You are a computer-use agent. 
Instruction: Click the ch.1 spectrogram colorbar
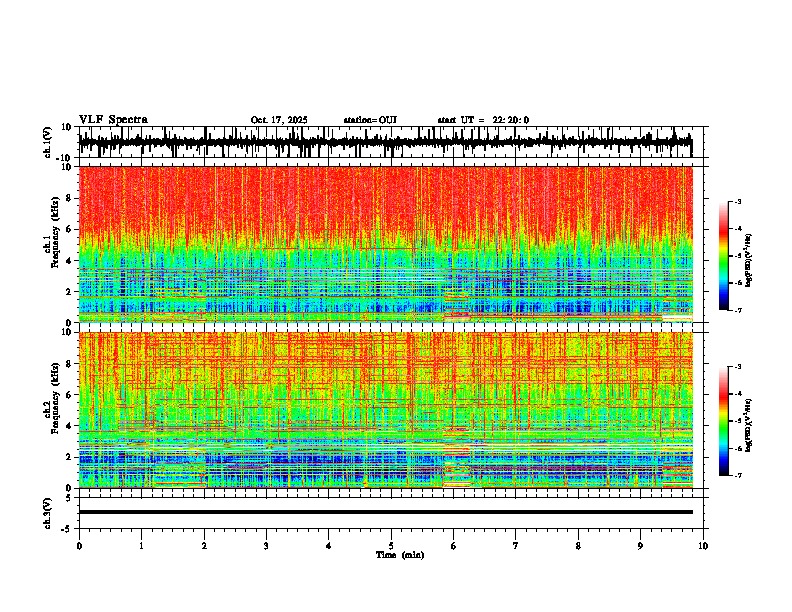click(723, 256)
